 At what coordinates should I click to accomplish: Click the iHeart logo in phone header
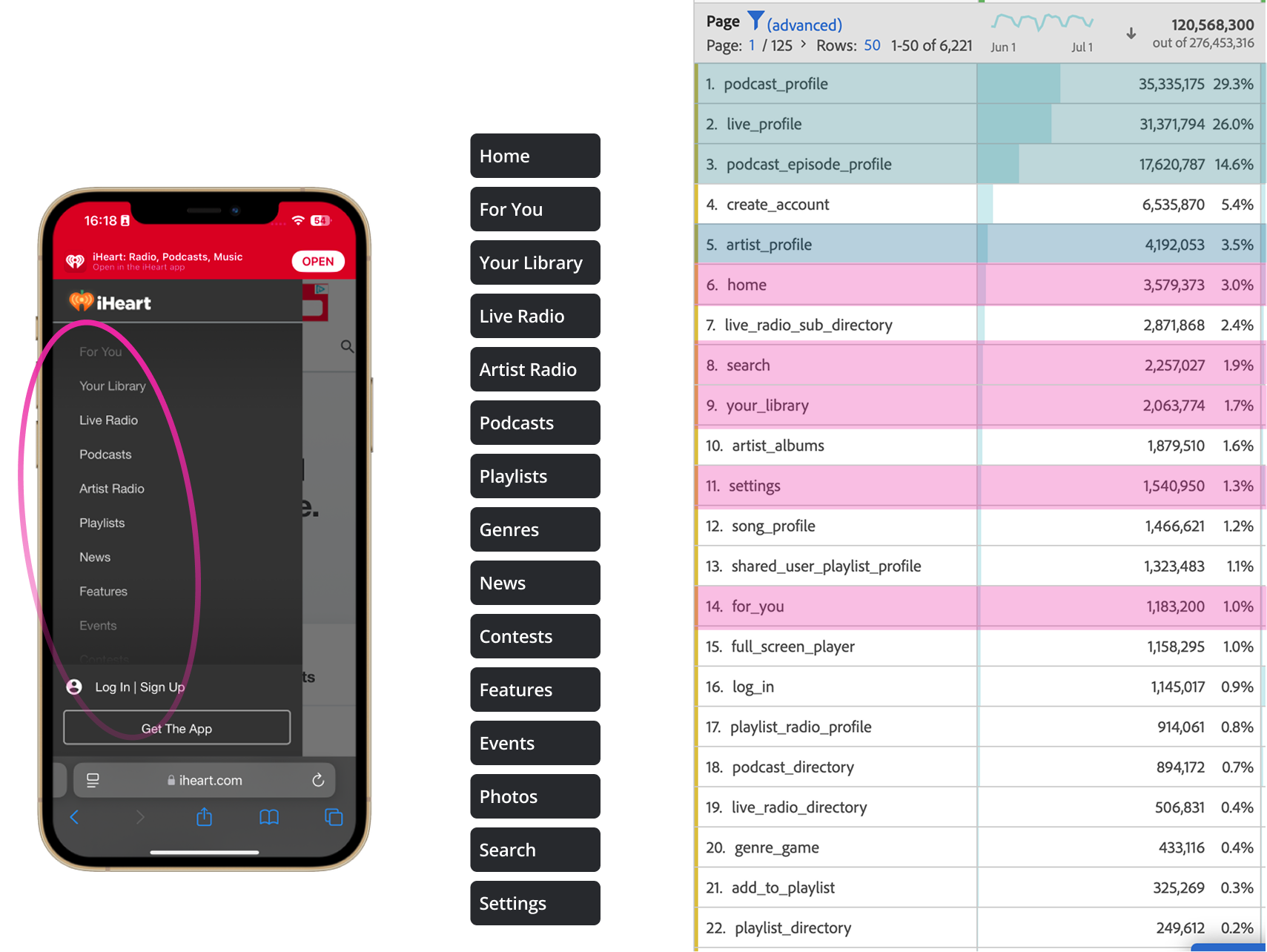coord(110,302)
